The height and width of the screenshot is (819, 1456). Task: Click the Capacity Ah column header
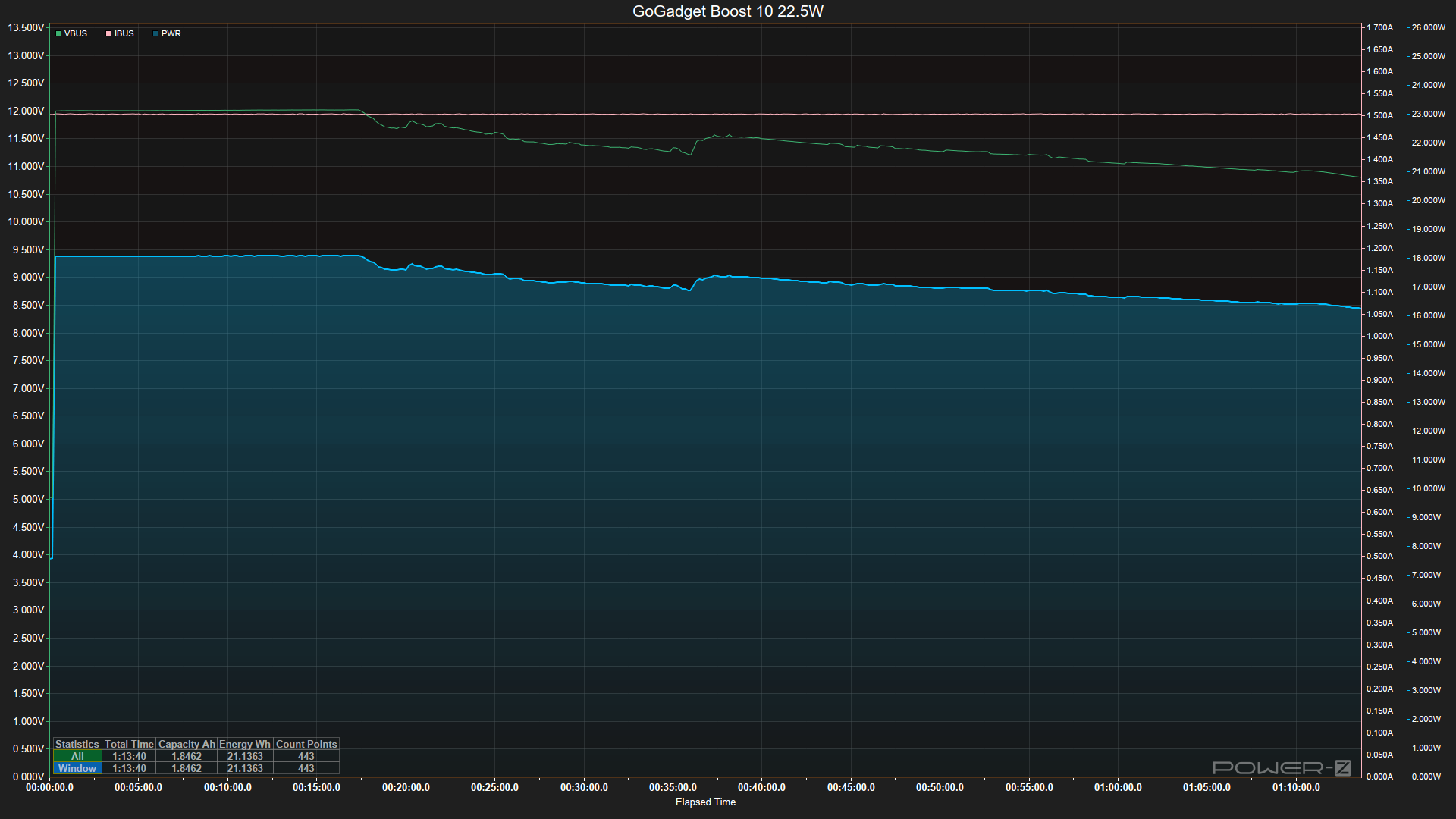pos(187,744)
